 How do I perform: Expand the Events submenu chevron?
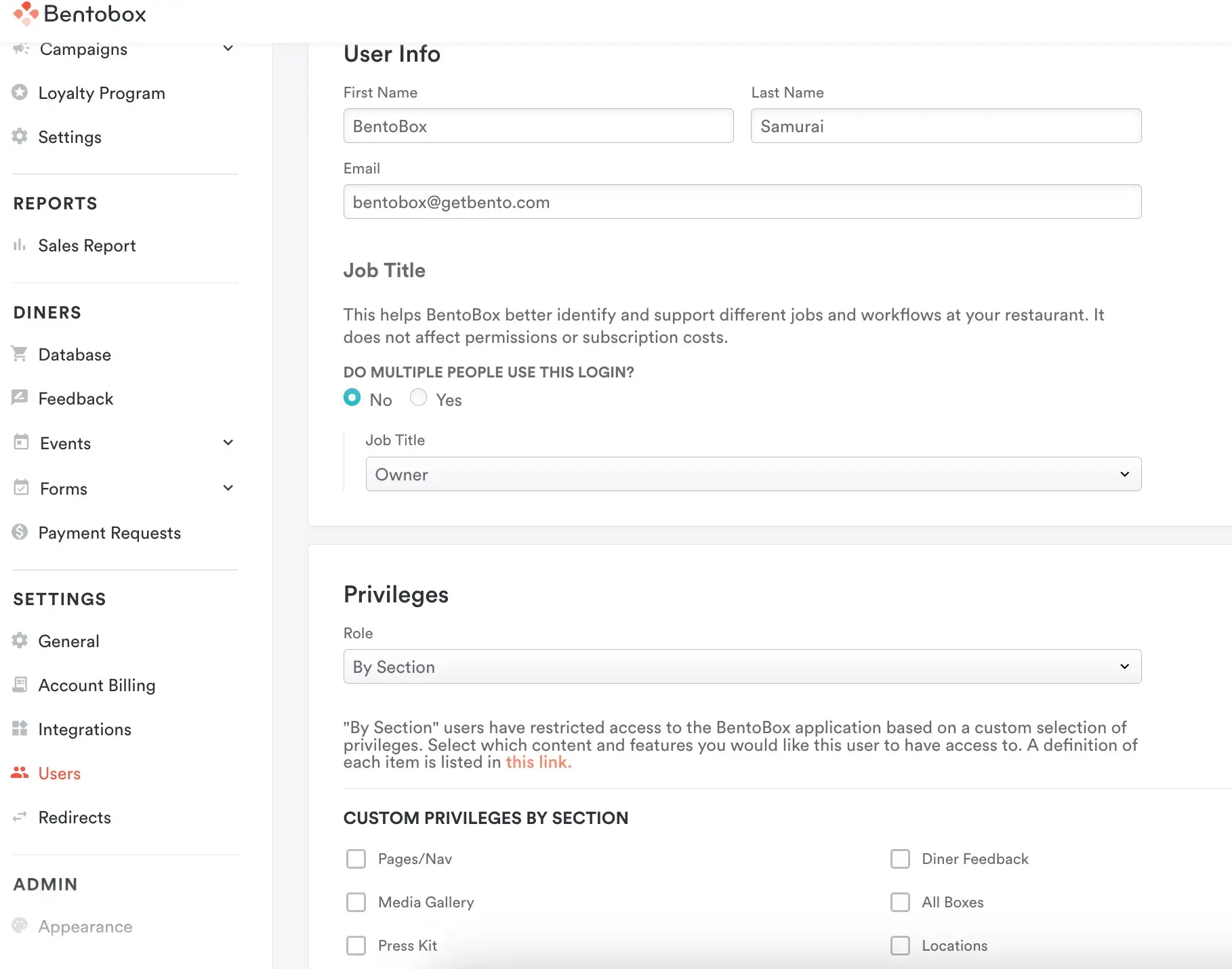click(x=228, y=443)
